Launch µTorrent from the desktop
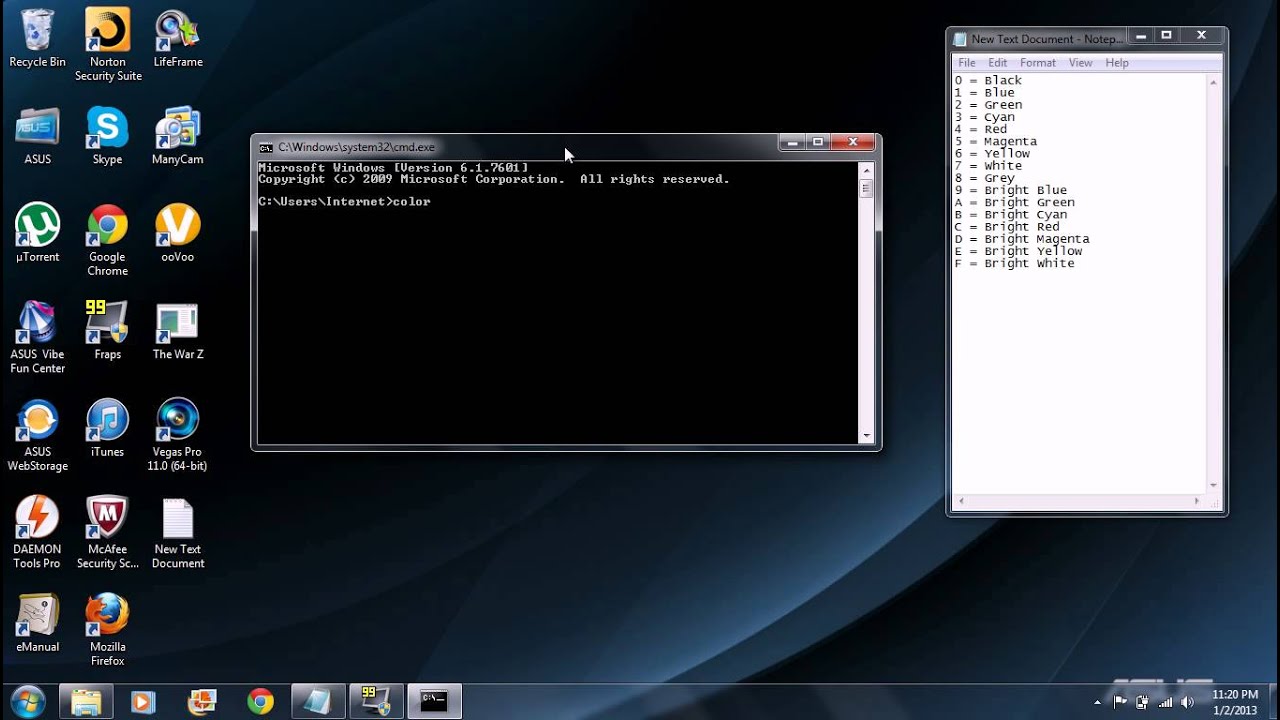Viewport: 1280px width, 720px height. tap(37, 233)
